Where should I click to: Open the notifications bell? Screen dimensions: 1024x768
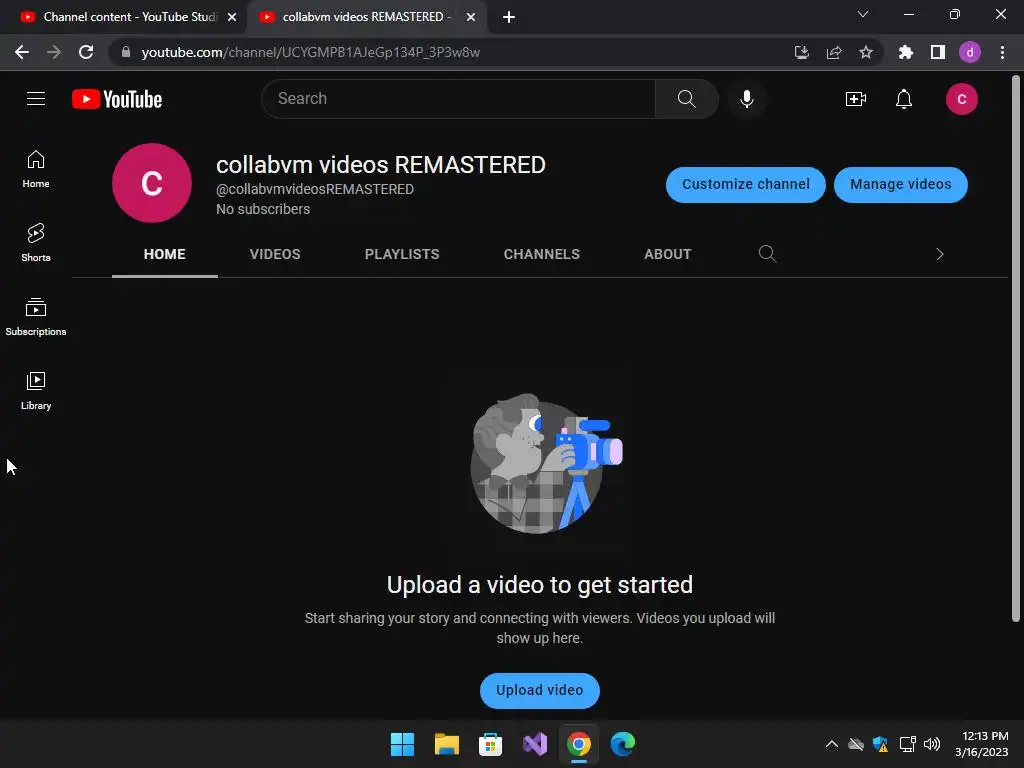tap(904, 99)
